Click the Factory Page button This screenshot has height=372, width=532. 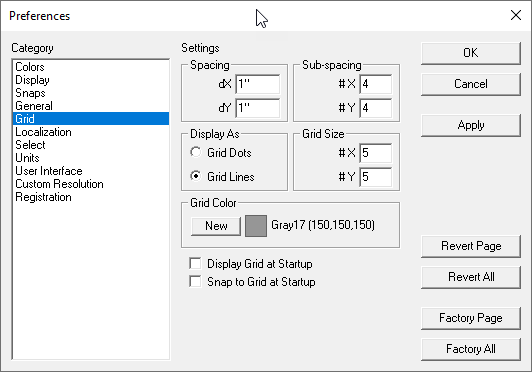[471, 318]
